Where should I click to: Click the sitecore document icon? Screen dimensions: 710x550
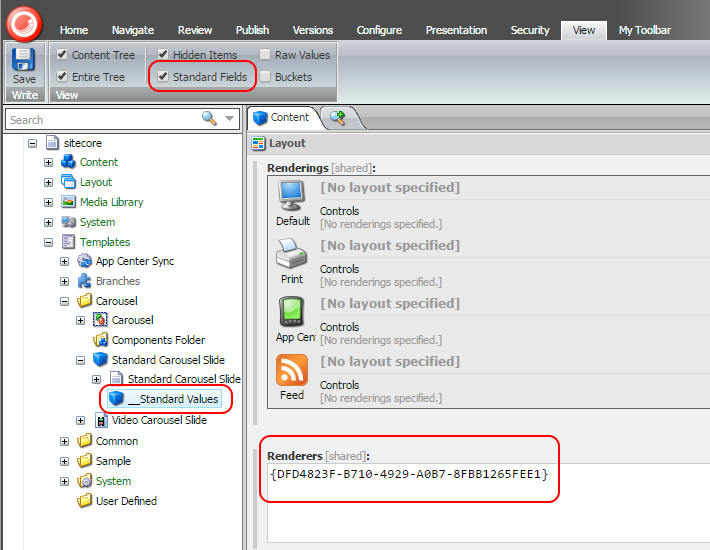pos(53,143)
